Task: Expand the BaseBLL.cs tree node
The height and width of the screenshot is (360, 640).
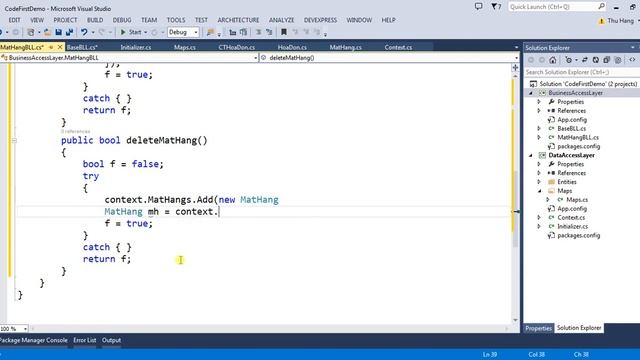Action: click(x=539, y=129)
